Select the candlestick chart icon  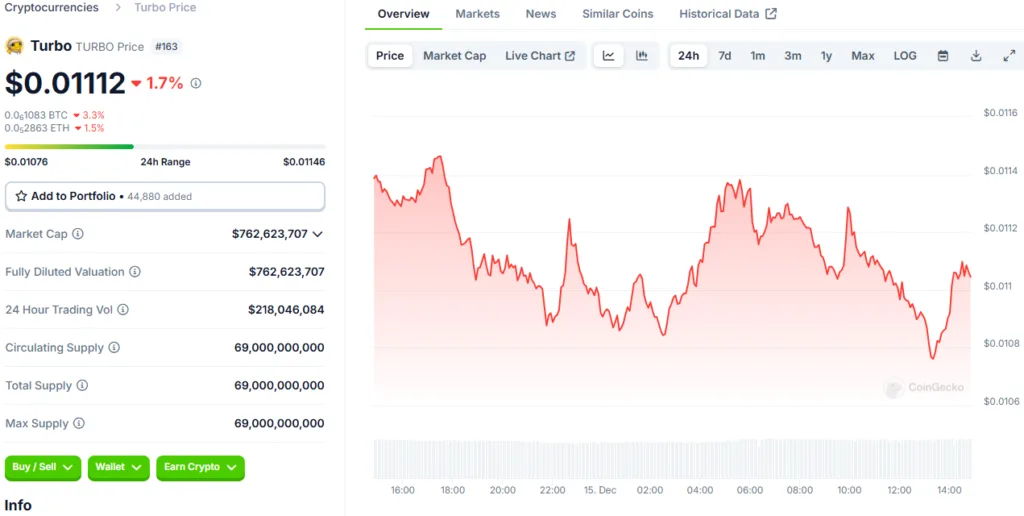click(x=641, y=56)
